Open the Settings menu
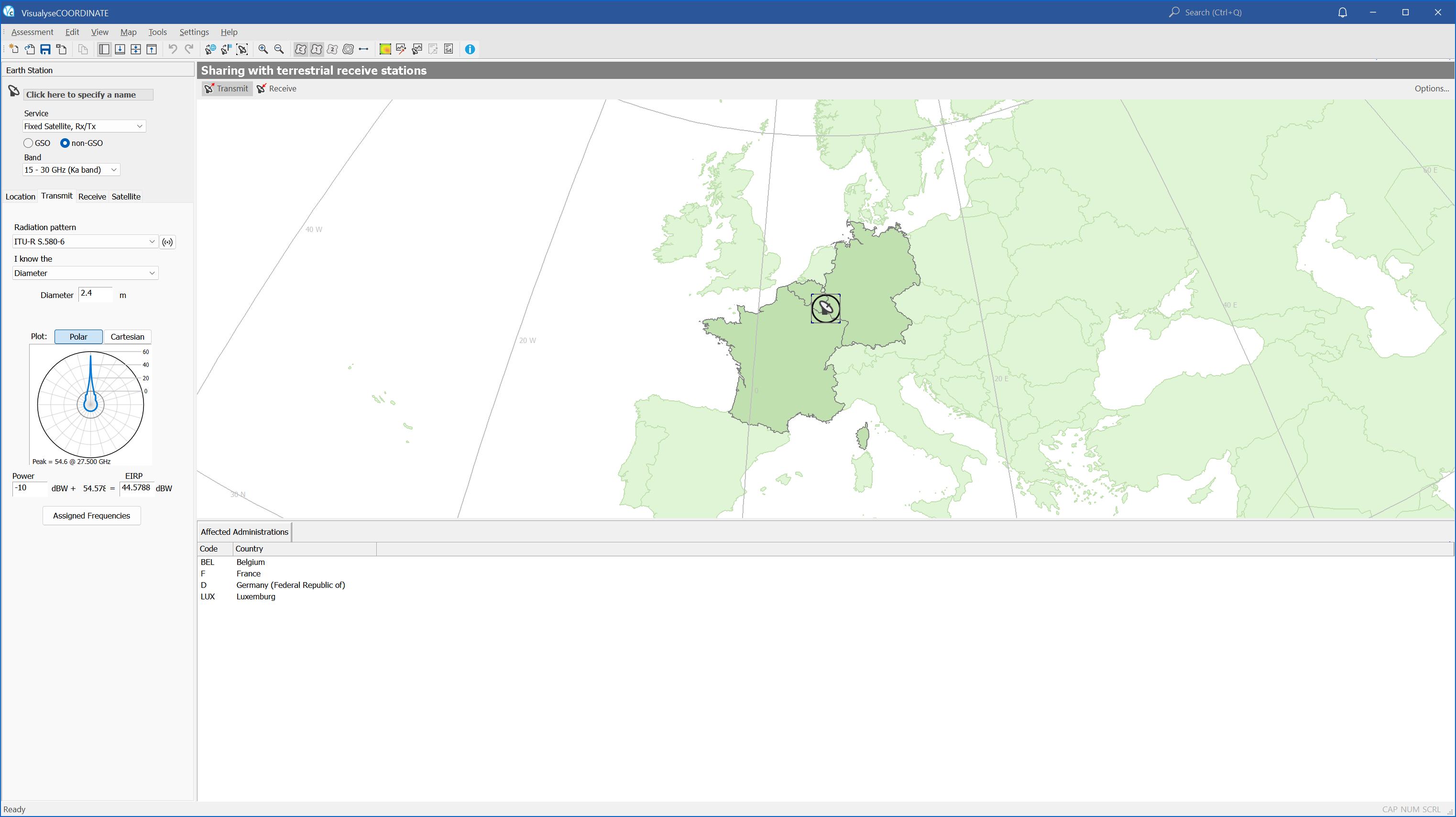The height and width of the screenshot is (817, 1456). (194, 32)
